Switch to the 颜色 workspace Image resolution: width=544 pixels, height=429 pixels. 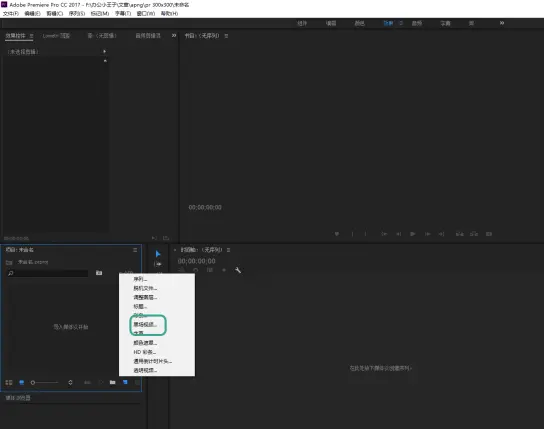359,23
